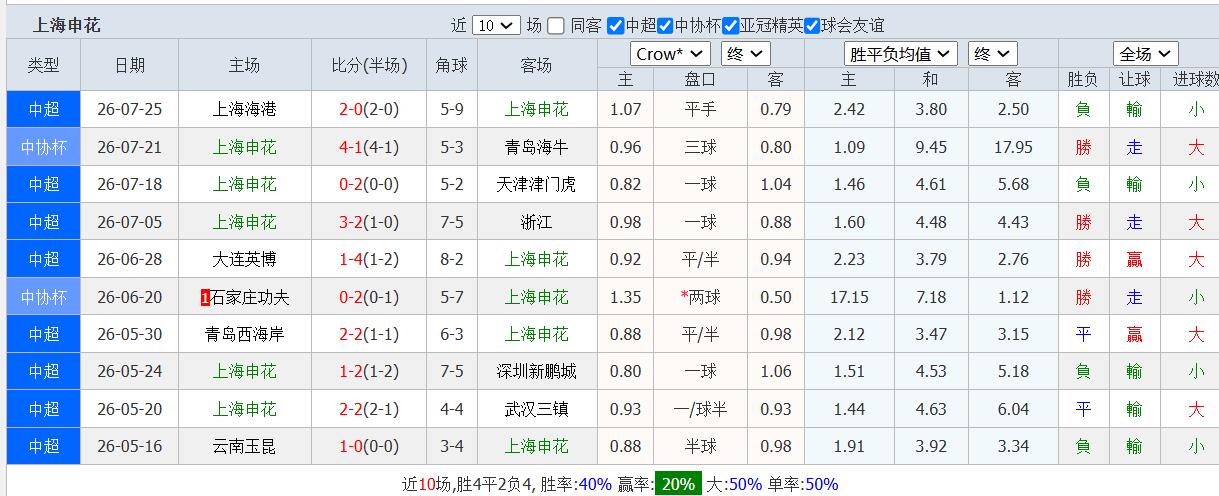Select away team 青岛海牛

point(537,147)
